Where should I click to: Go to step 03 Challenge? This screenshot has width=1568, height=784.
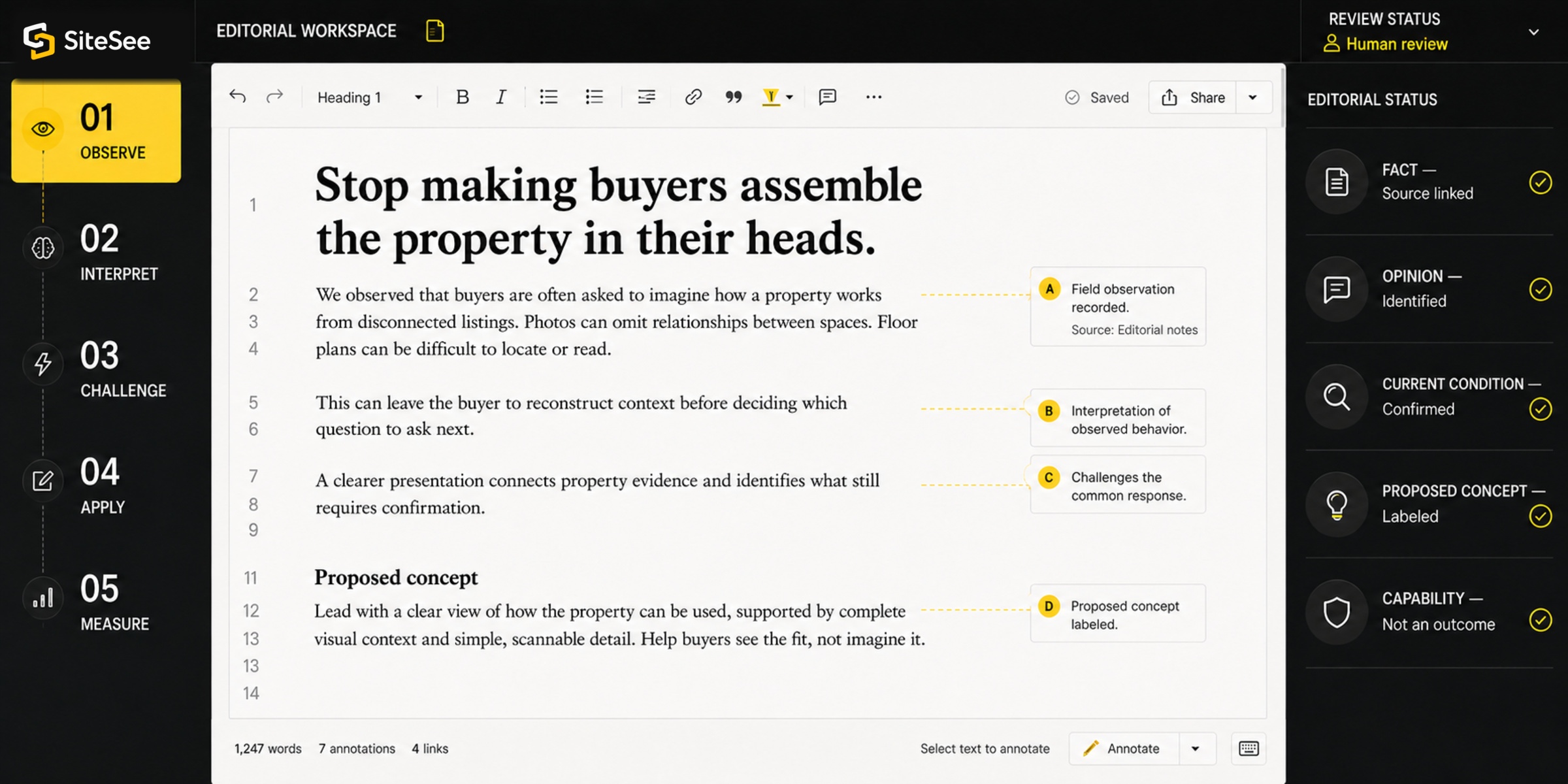click(x=96, y=368)
